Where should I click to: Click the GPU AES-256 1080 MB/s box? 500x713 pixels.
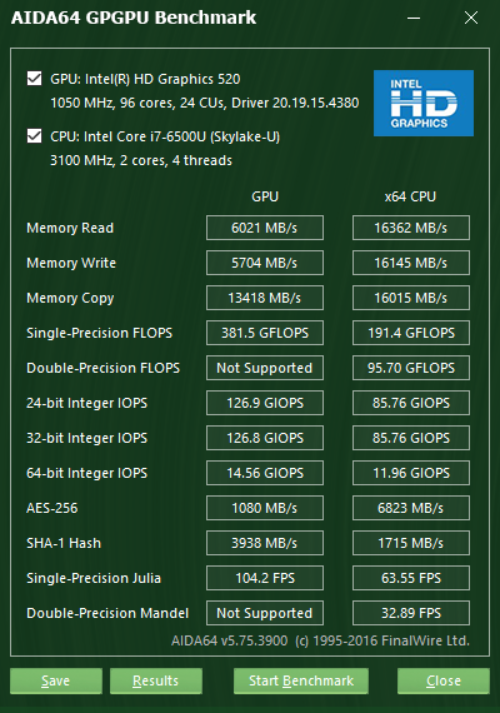tap(265, 507)
